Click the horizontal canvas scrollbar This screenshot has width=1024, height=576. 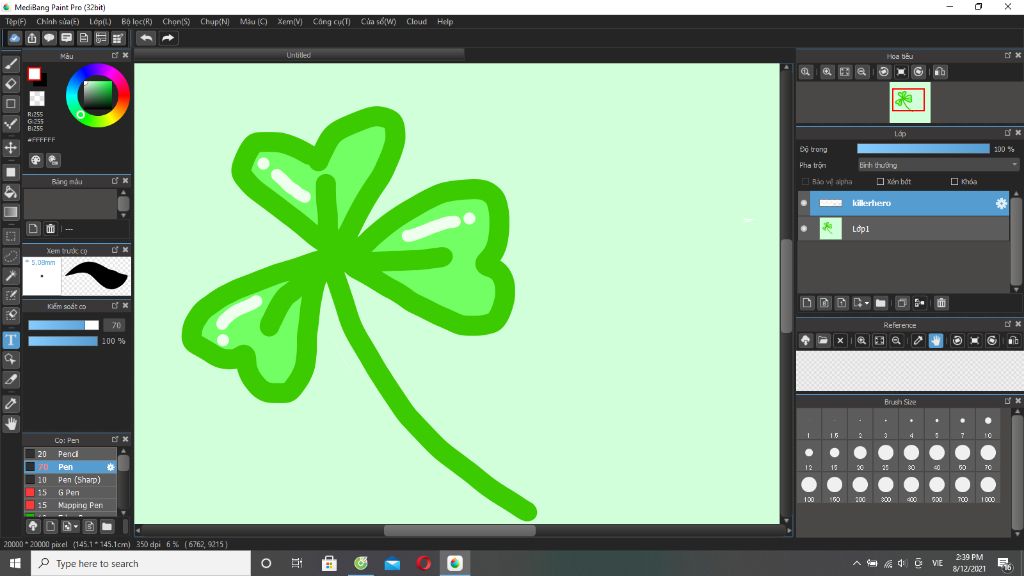460,530
